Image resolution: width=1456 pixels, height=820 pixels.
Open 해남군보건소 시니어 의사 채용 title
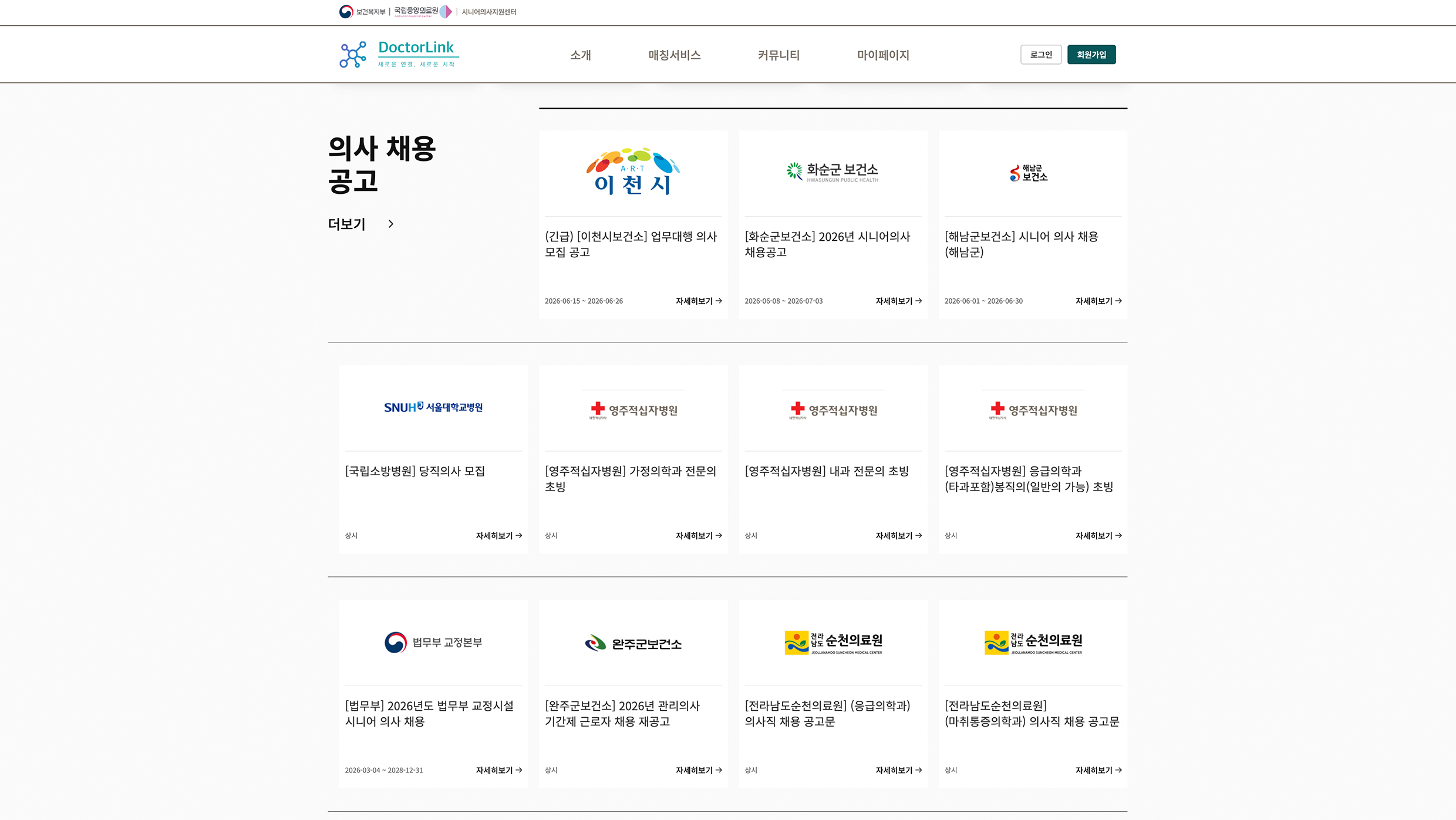pos(1022,244)
